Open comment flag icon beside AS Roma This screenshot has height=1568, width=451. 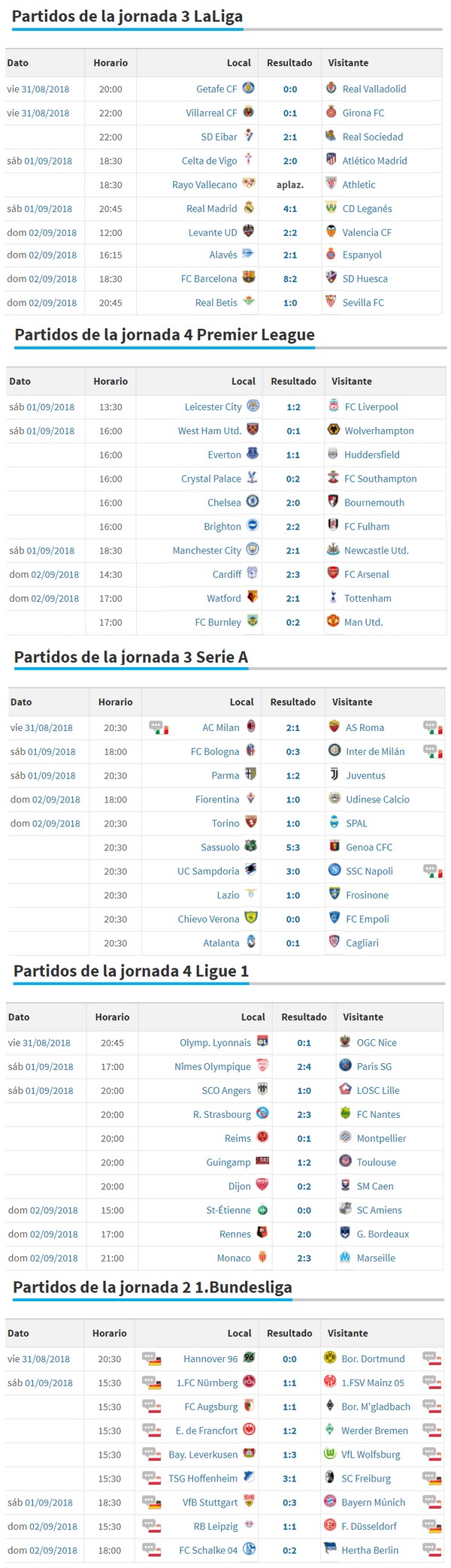click(433, 727)
